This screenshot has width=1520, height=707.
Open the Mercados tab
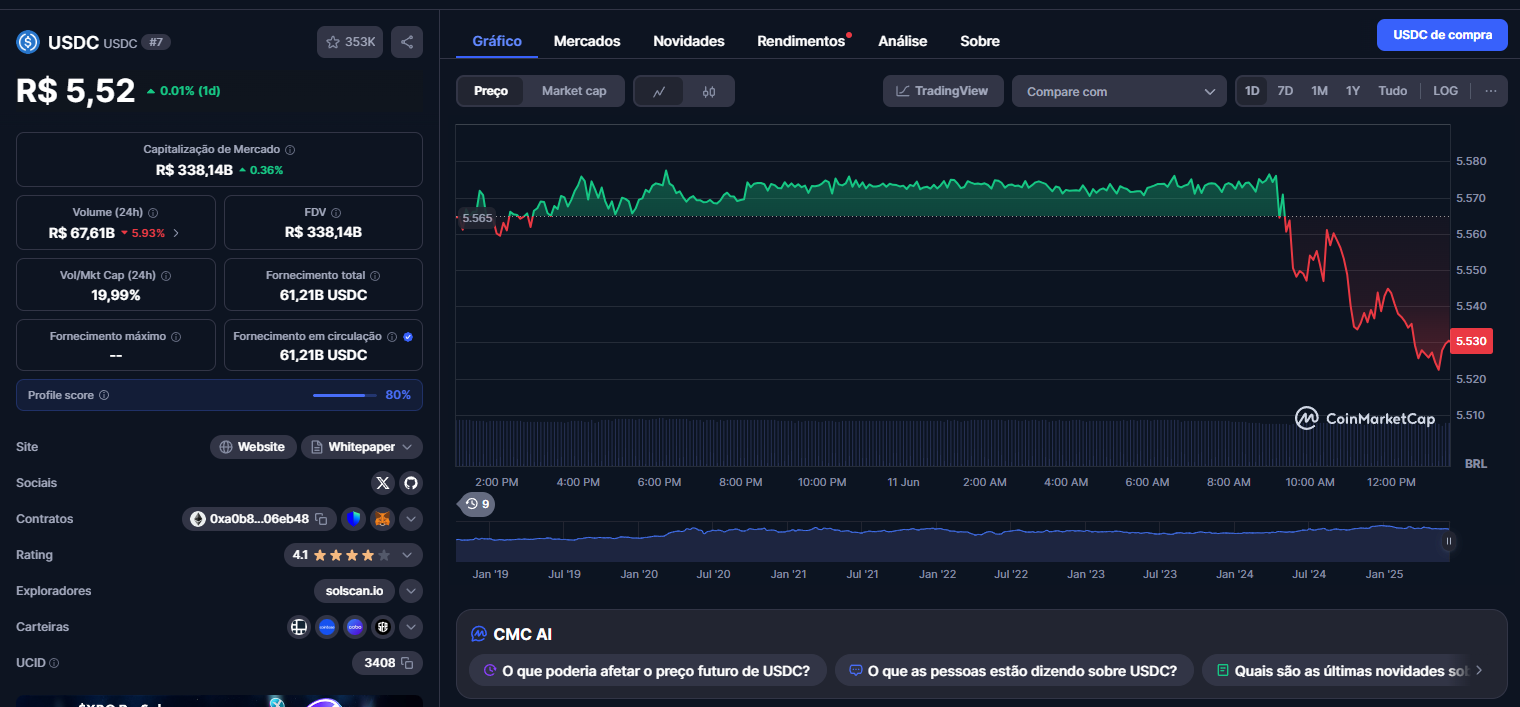[587, 41]
